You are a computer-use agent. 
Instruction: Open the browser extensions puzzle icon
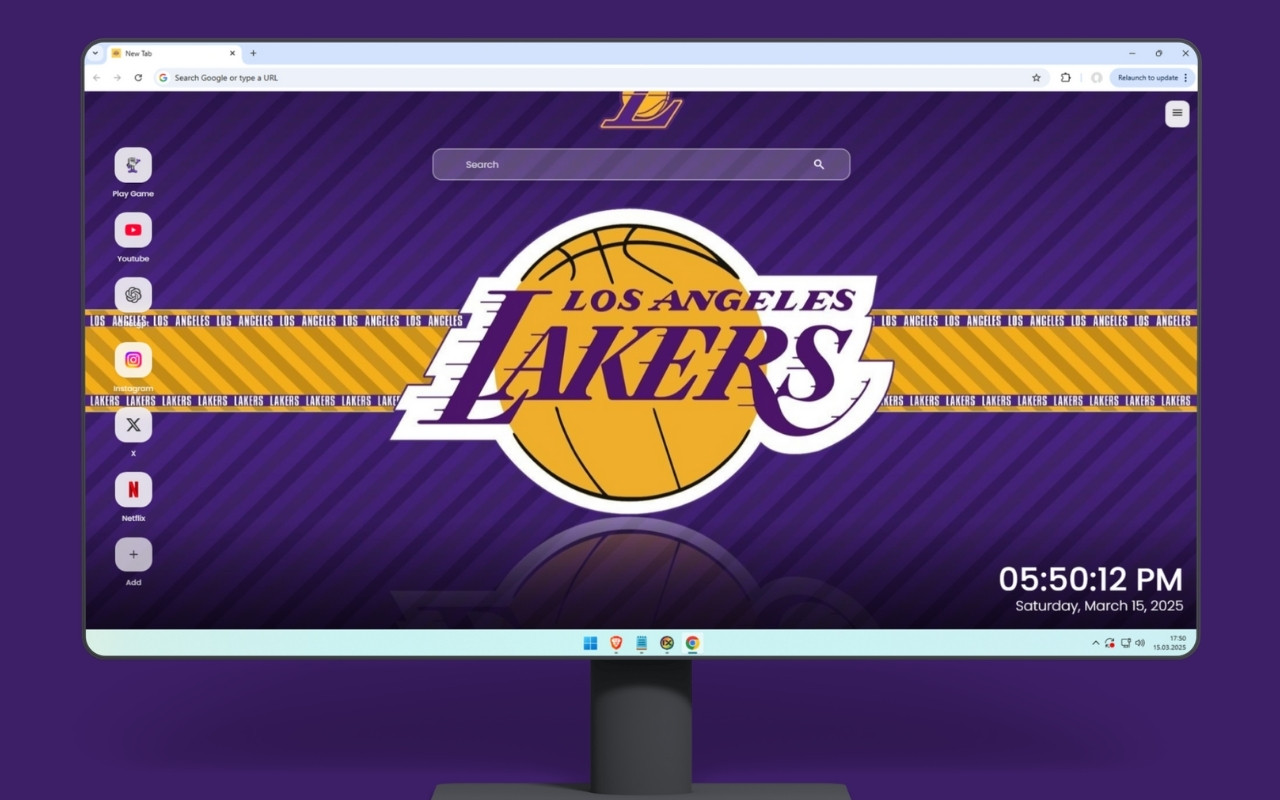click(x=1064, y=77)
